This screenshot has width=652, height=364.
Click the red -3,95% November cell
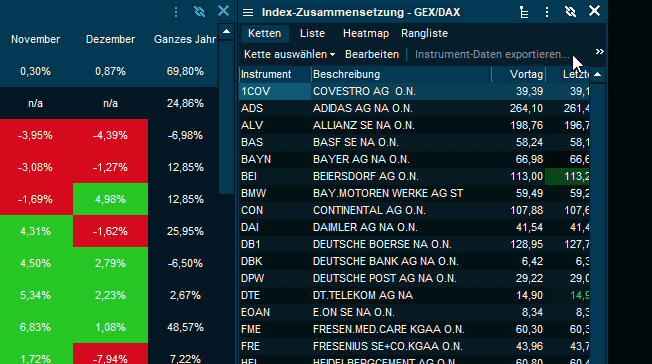tap(36, 136)
